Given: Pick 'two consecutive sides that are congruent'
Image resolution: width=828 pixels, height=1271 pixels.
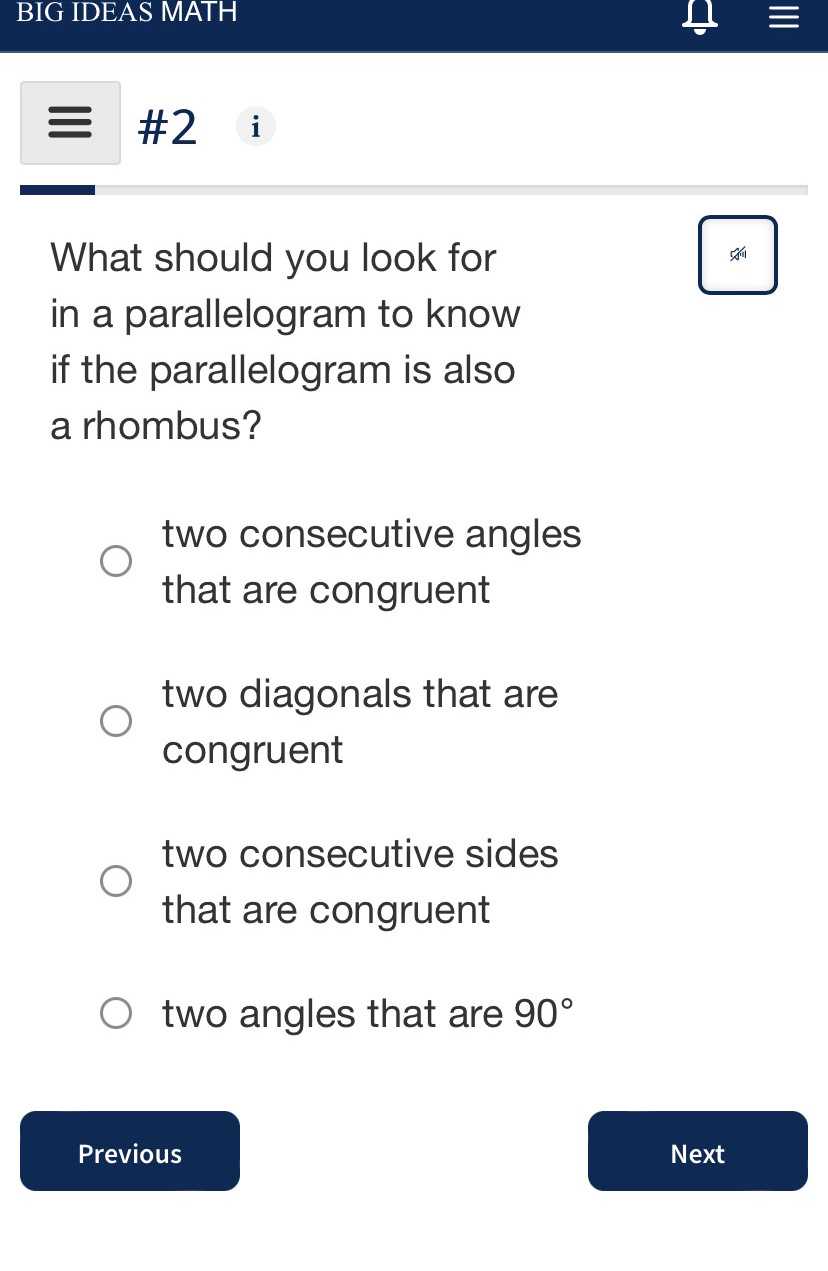Looking at the screenshot, I should [x=116, y=881].
